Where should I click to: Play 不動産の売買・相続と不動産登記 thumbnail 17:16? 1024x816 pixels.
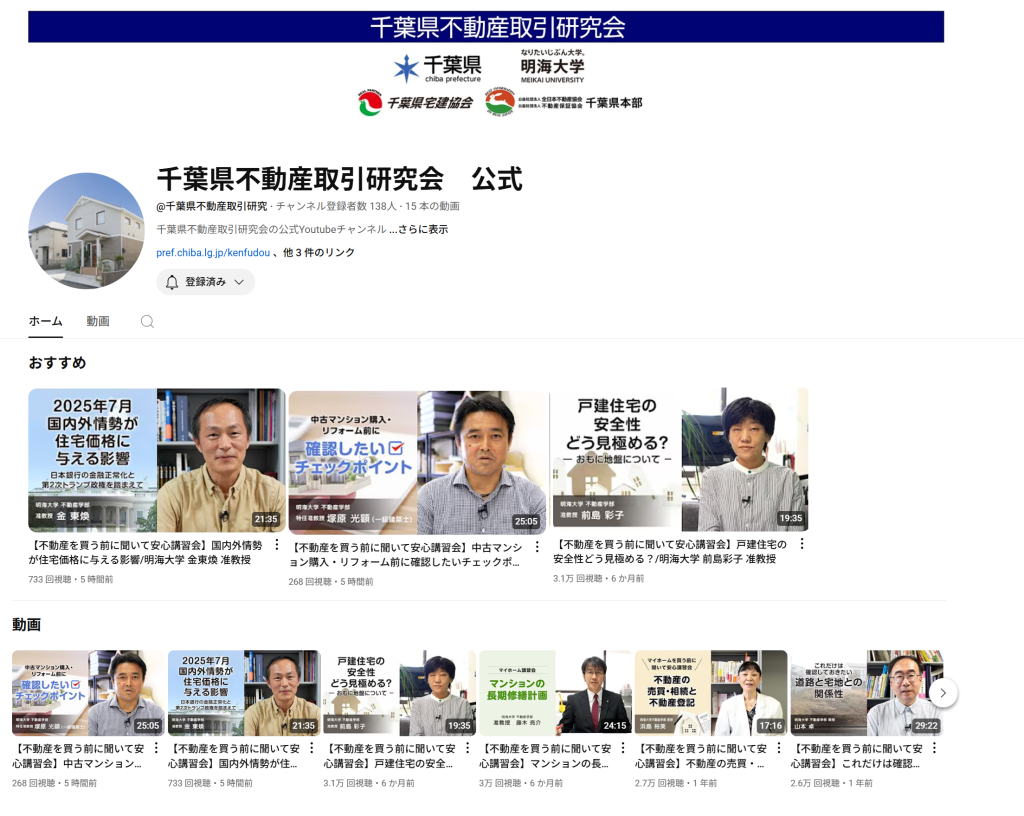tap(711, 693)
